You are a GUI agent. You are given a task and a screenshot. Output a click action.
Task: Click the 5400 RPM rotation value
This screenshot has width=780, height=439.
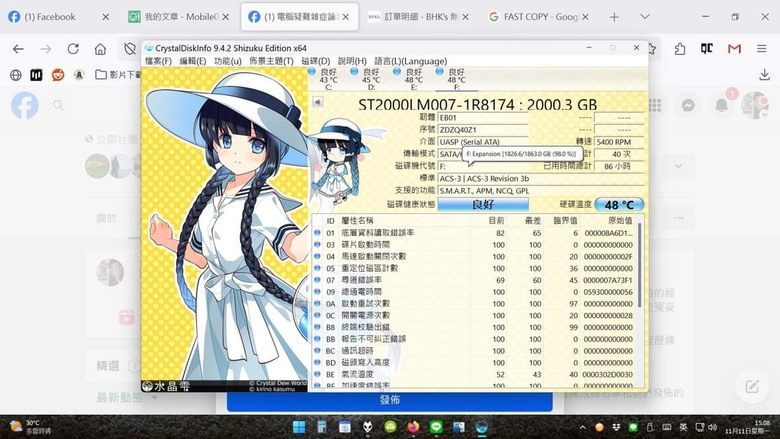[x=619, y=142]
